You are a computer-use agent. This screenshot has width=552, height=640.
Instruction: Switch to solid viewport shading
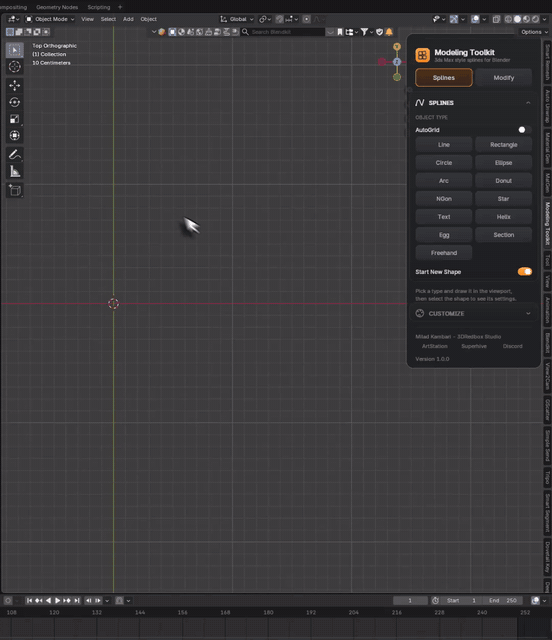tap(517, 19)
